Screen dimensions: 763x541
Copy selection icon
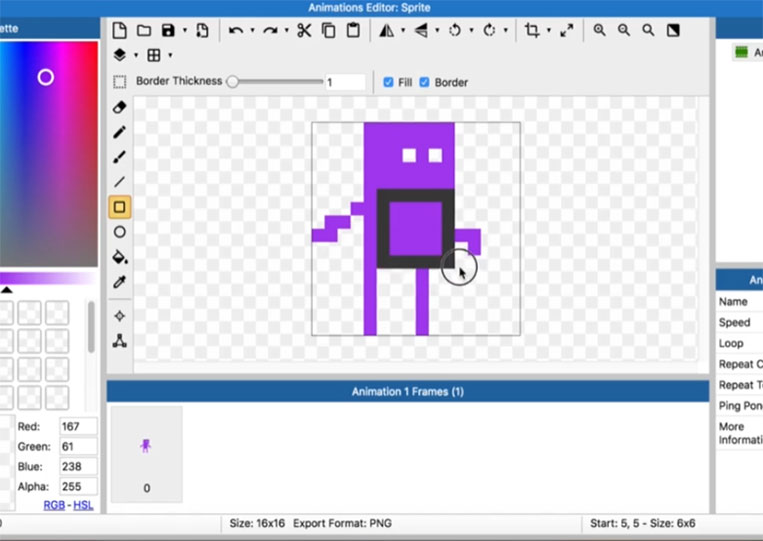tap(329, 30)
